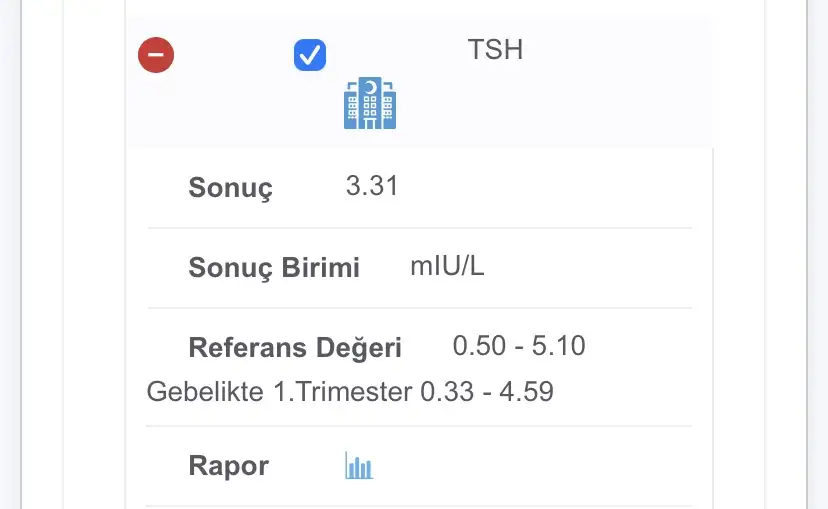
Task: Select the 3.31 result value
Action: pos(372,186)
